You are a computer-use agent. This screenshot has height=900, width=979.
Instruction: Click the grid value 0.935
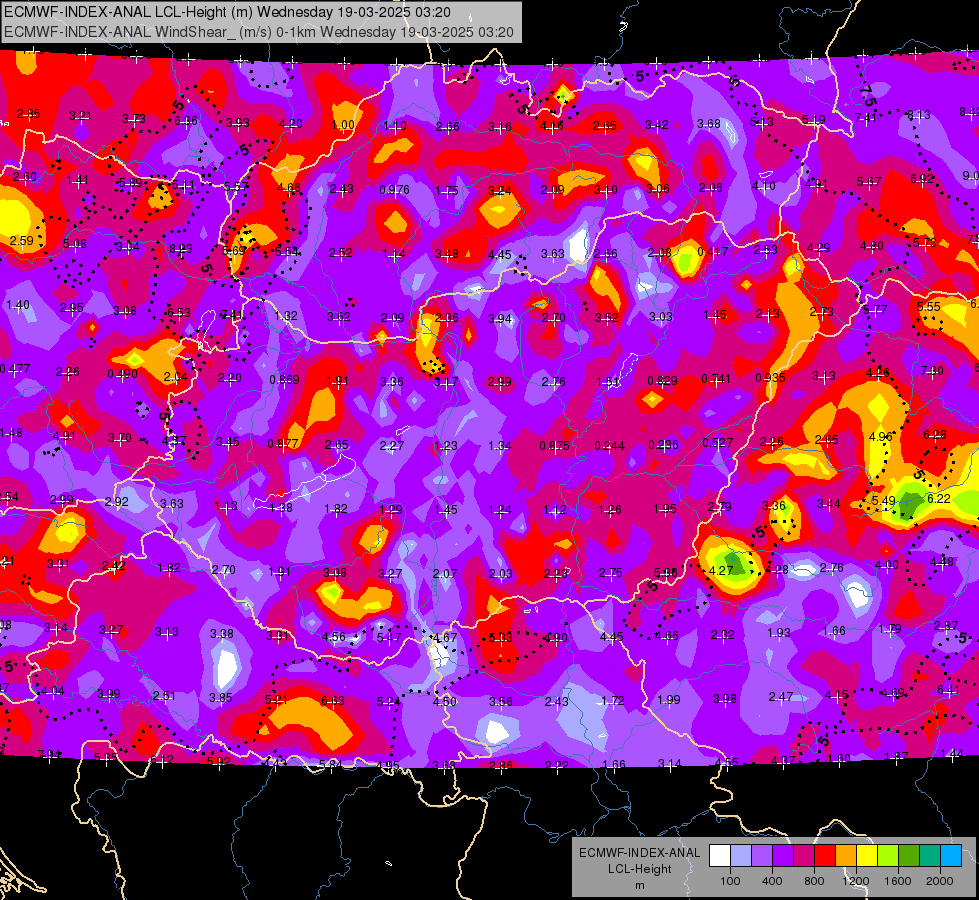(770, 377)
